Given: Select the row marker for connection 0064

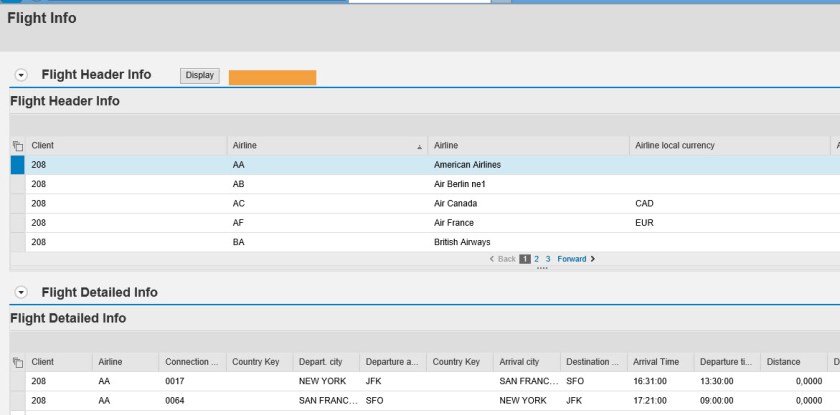Looking at the screenshot, I should pos(16,400).
